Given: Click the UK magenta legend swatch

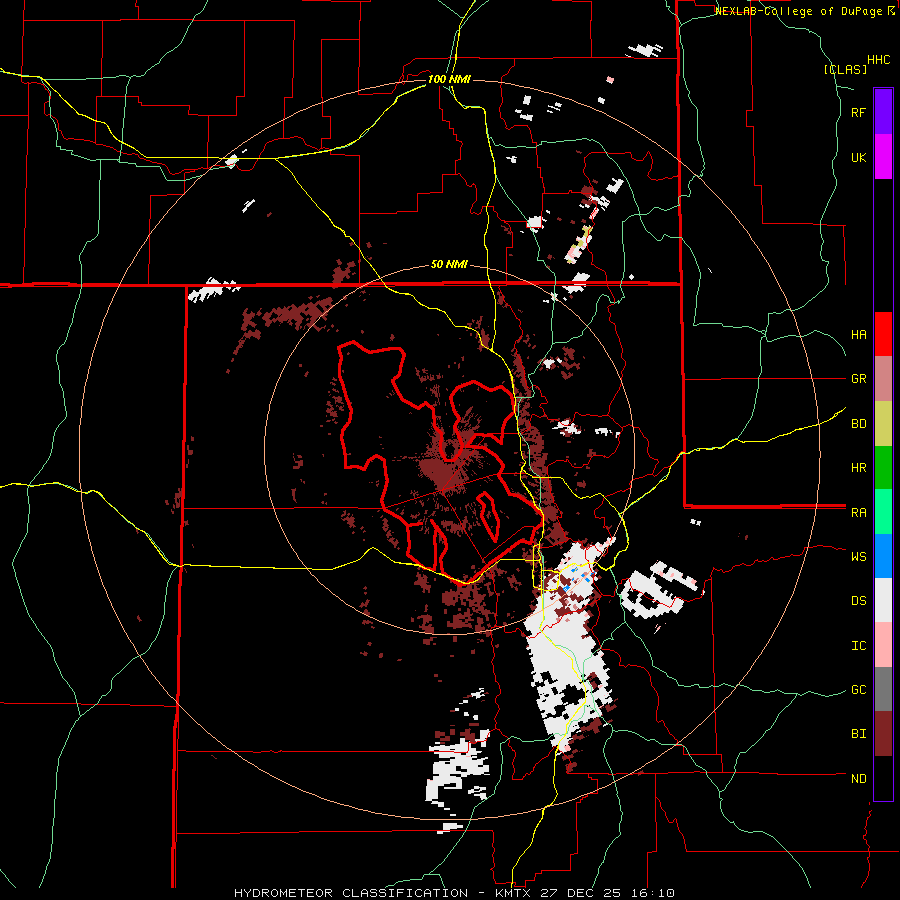Looking at the screenshot, I should tap(883, 157).
